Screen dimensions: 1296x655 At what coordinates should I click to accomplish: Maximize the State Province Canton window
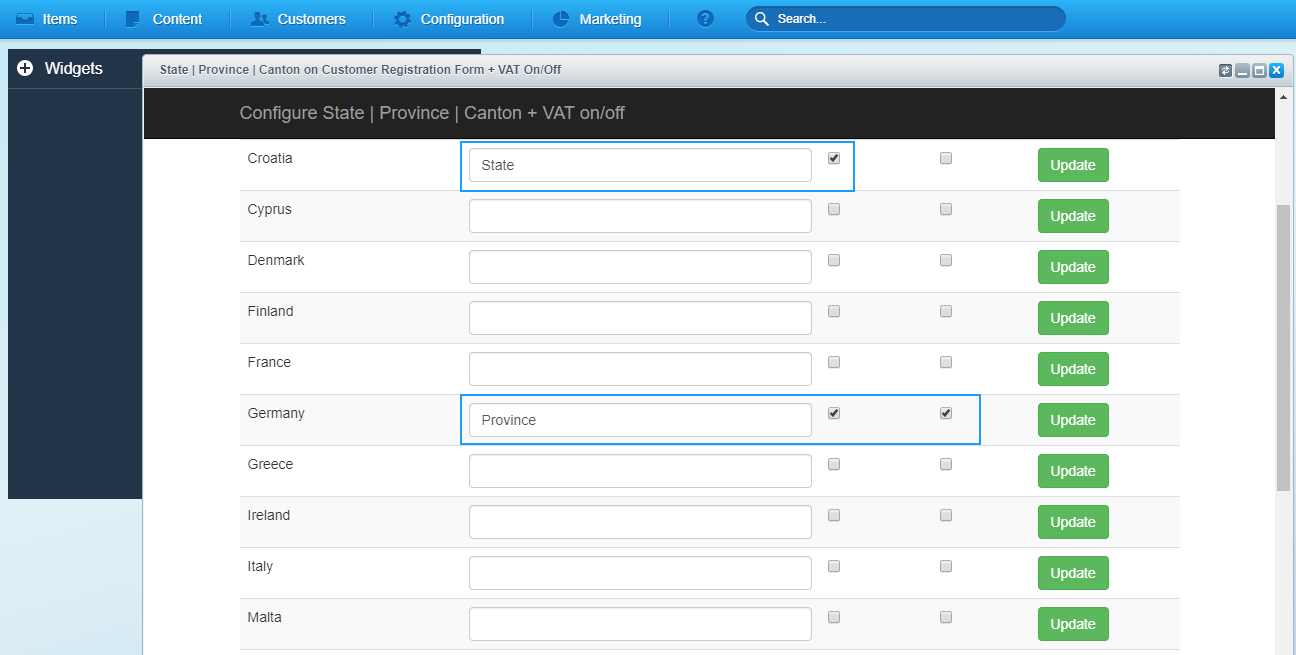(x=1259, y=70)
